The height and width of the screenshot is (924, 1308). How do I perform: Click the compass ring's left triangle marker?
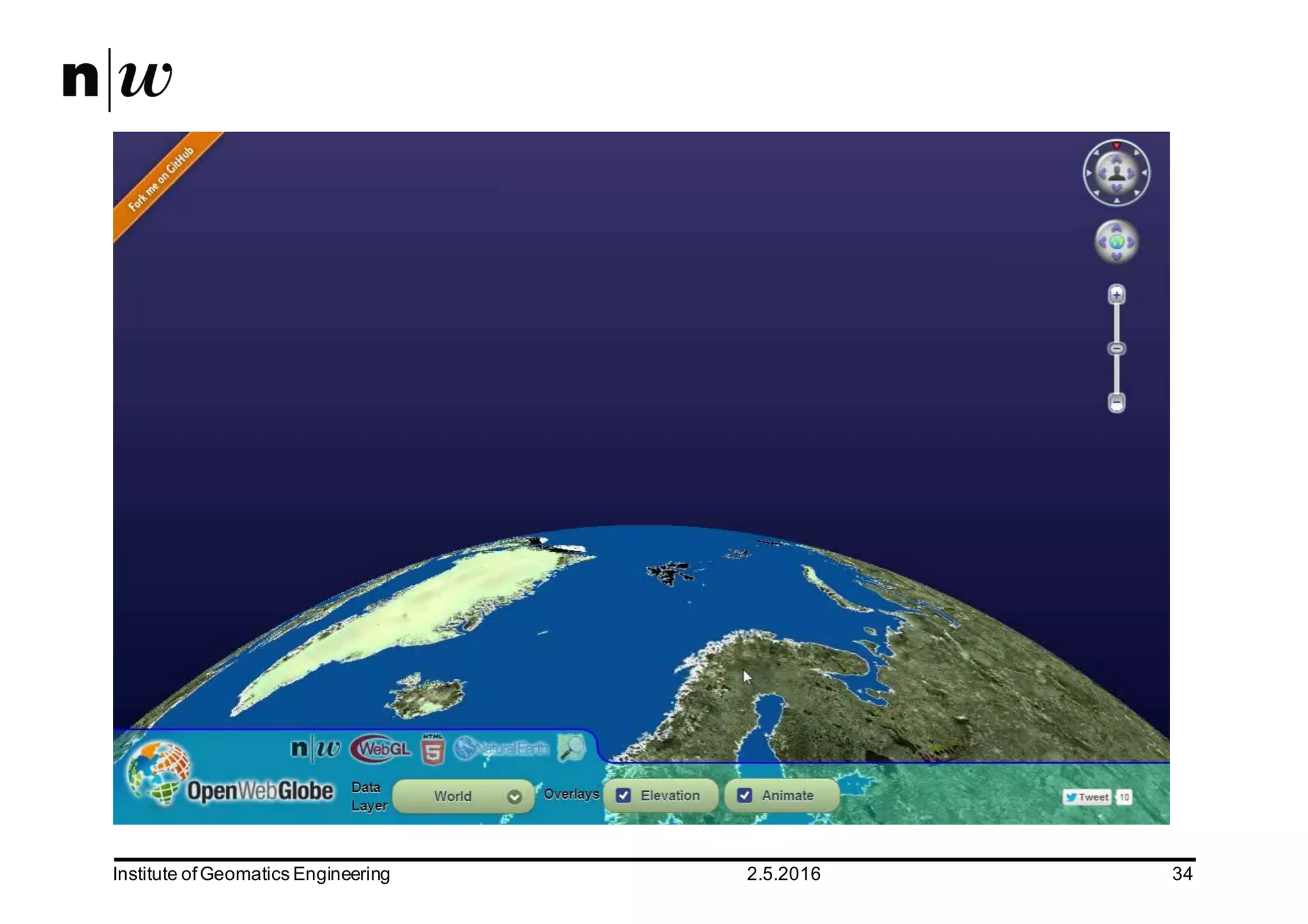coord(1089,173)
